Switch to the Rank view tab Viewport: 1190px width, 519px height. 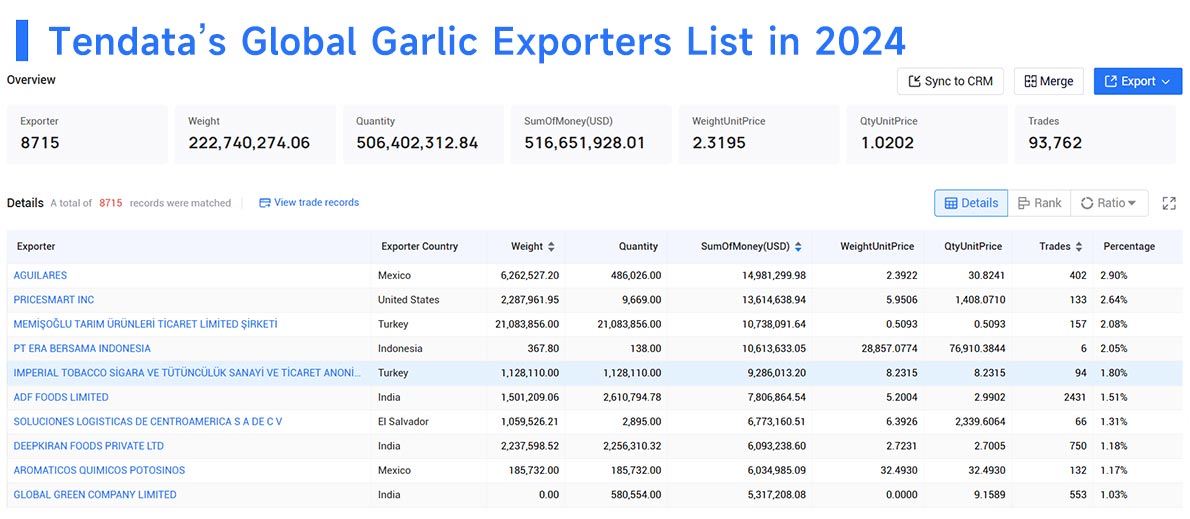tap(1040, 203)
